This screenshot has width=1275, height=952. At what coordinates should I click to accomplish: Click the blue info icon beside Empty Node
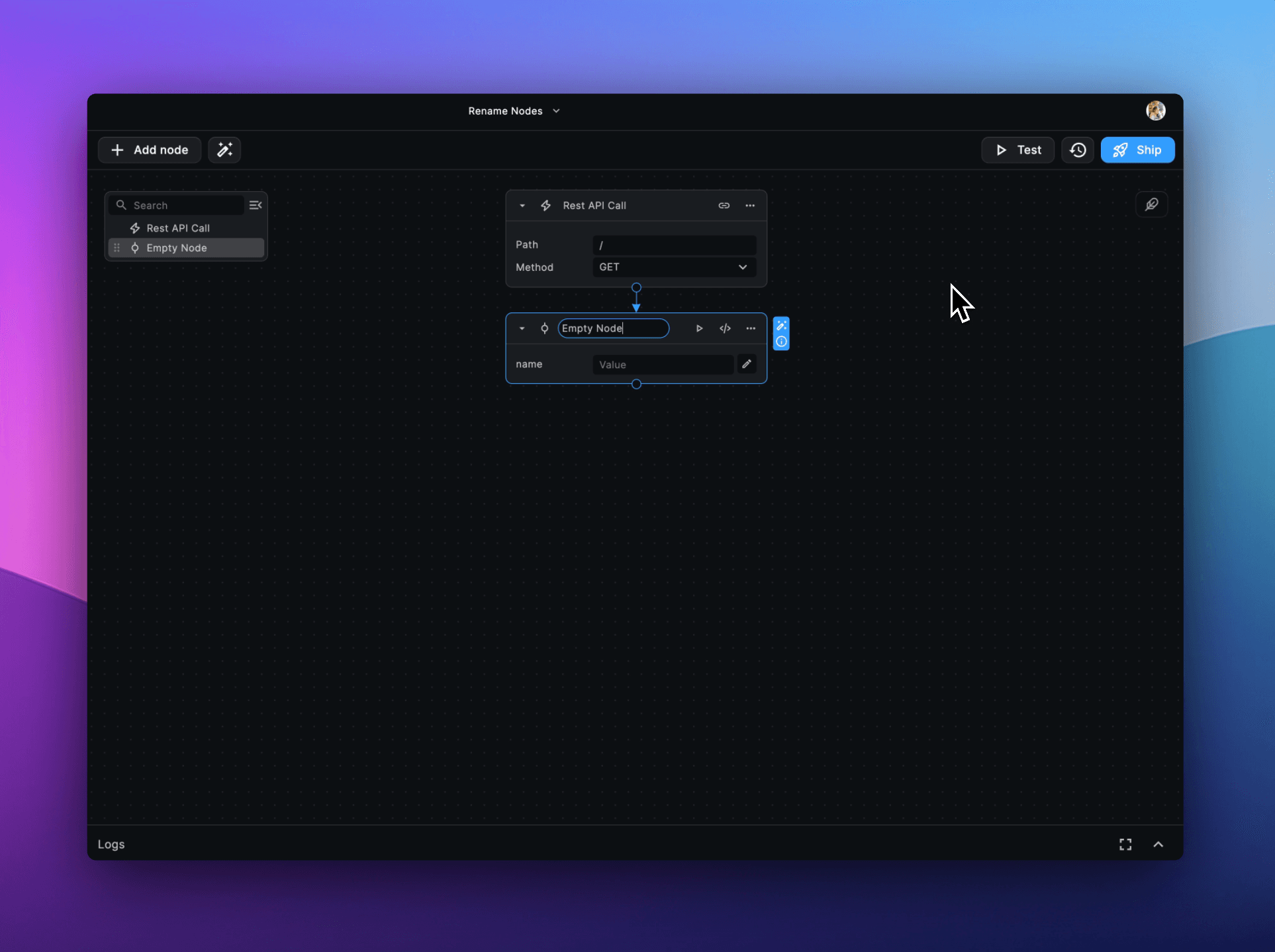[781, 342]
